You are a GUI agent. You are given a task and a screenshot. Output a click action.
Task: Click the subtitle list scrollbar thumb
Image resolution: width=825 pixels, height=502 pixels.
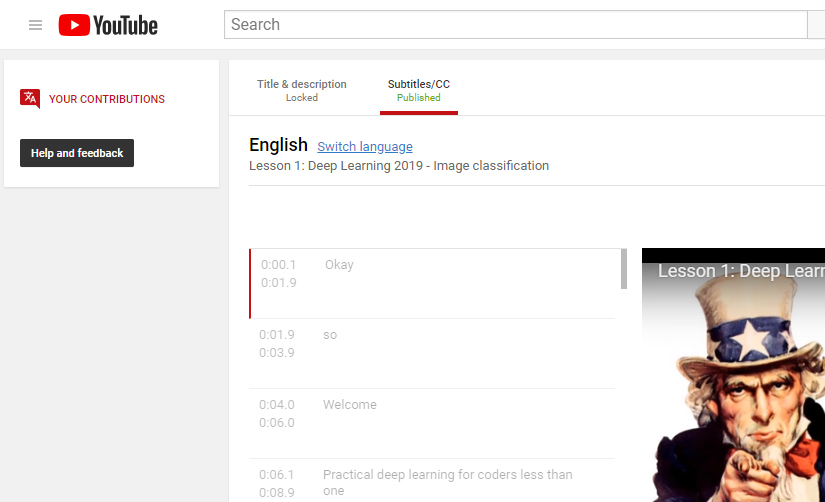(x=624, y=269)
